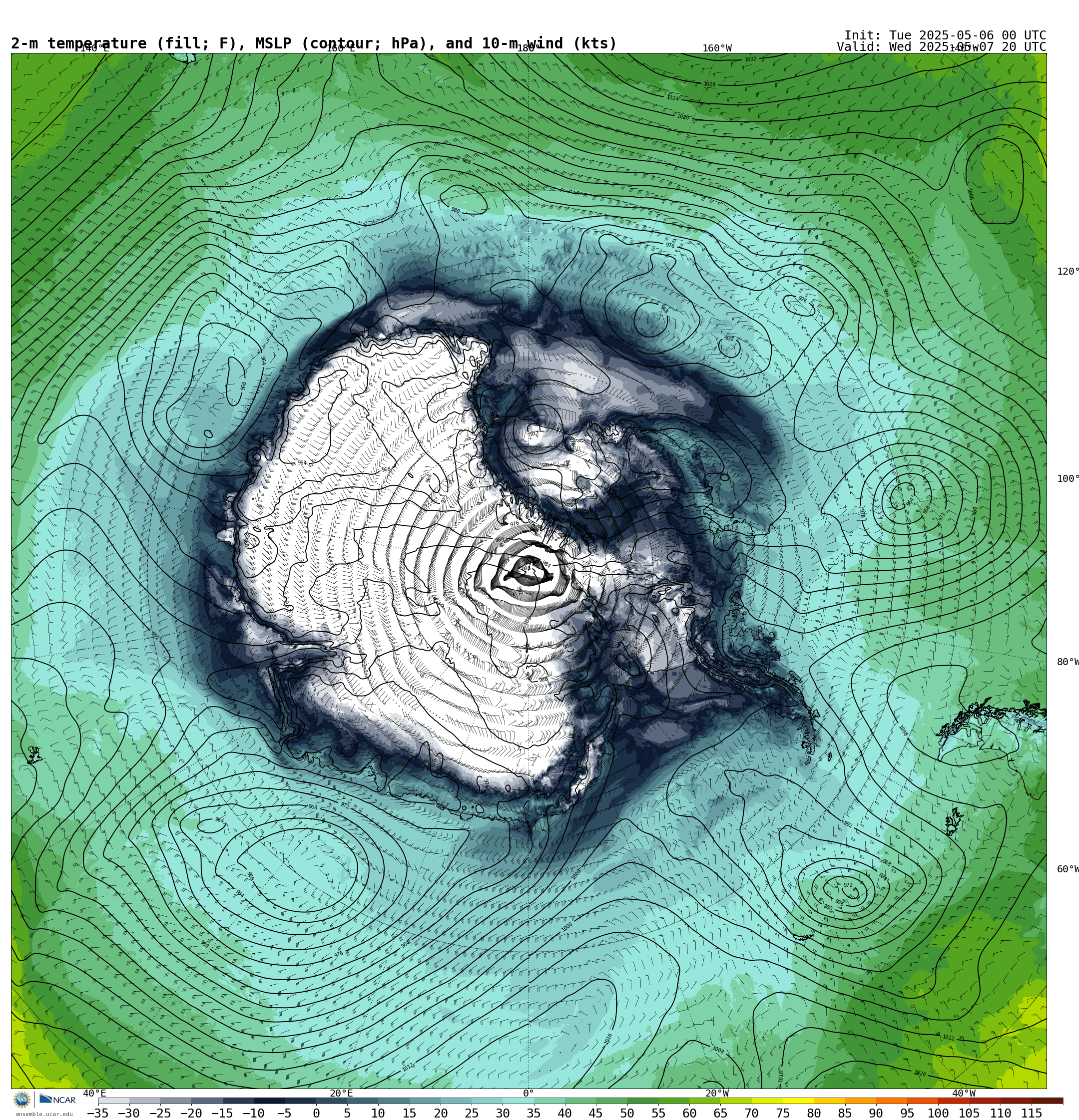Click the '115' colorbar tick label
The height and width of the screenshot is (1120, 1079).
pos(1032,1113)
